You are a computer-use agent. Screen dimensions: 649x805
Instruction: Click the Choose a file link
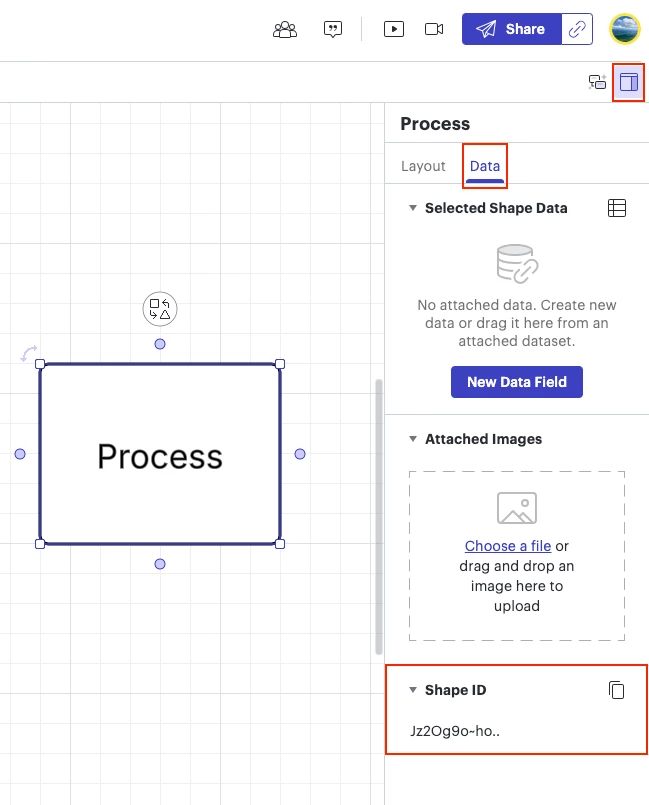click(x=508, y=546)
